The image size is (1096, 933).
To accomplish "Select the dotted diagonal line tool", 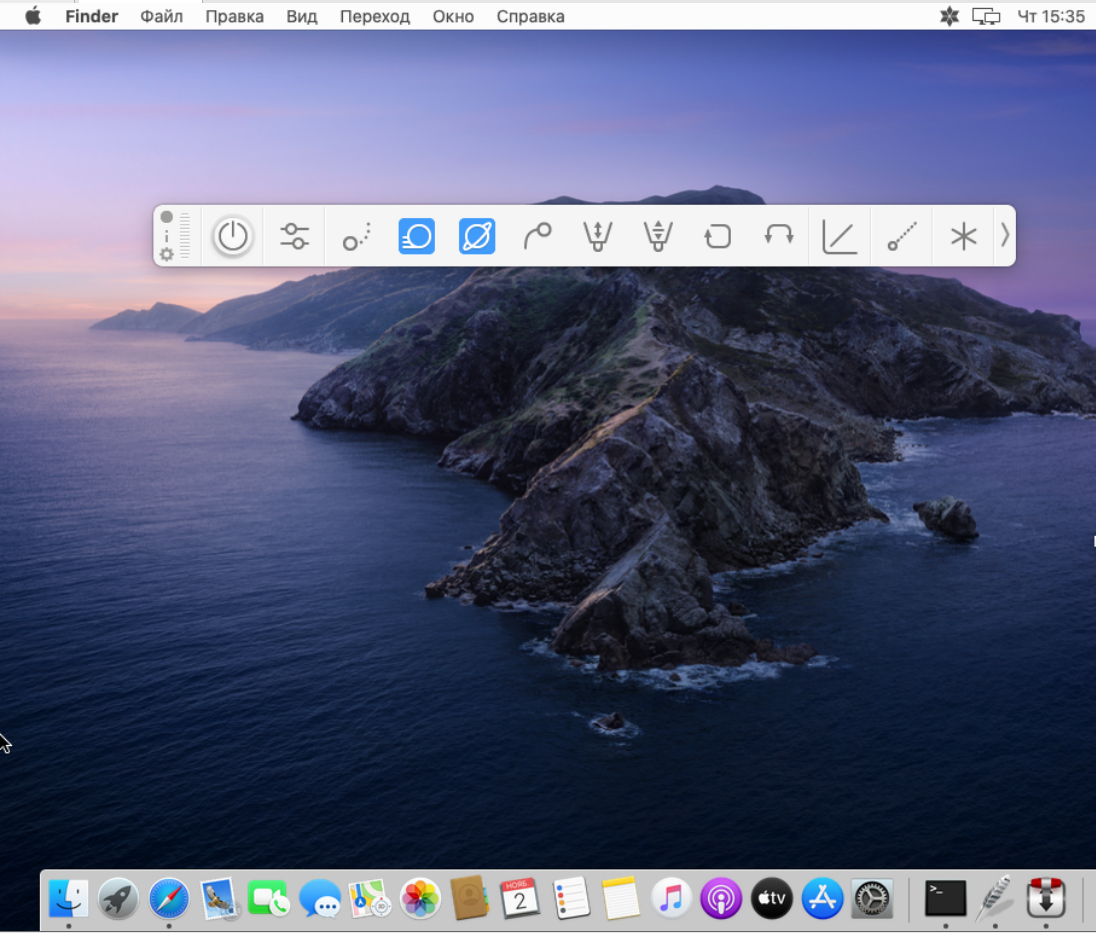I will [902, 237].
